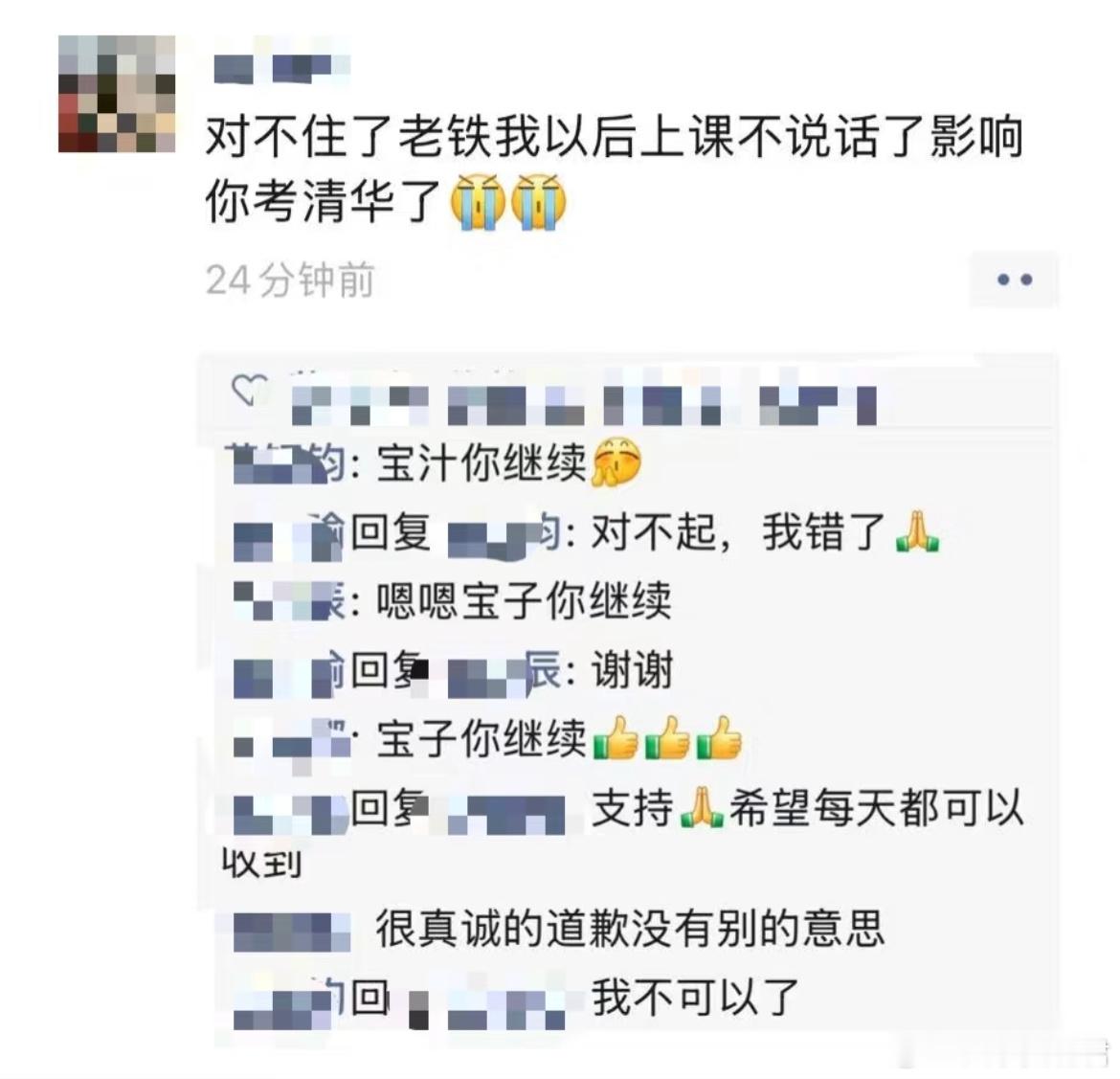This screenshot has height=1079, width=1120.
Task: Tap the 谢谢 reply comment
Action: [x=632, y=670]
